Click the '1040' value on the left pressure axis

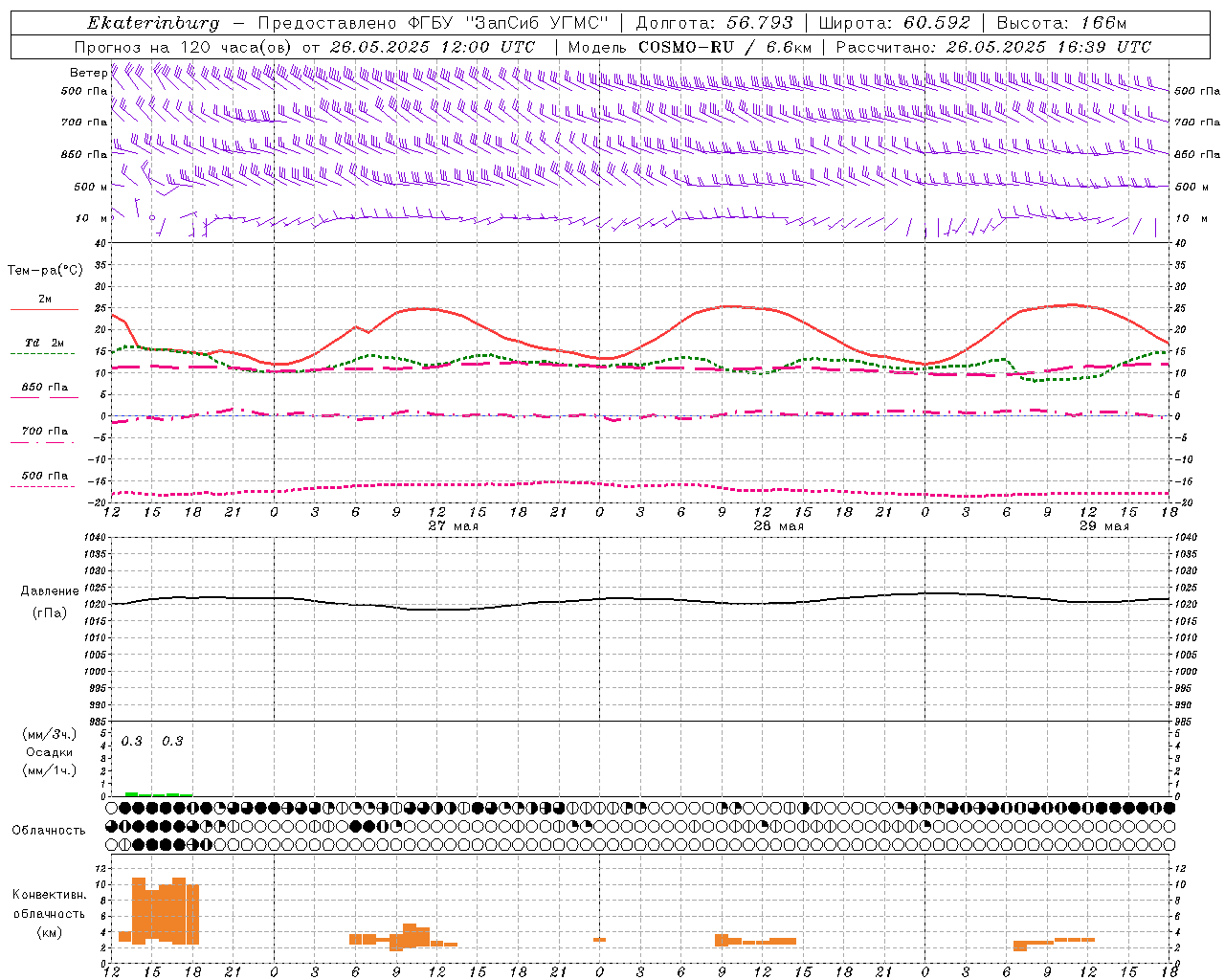coord(96,538)
